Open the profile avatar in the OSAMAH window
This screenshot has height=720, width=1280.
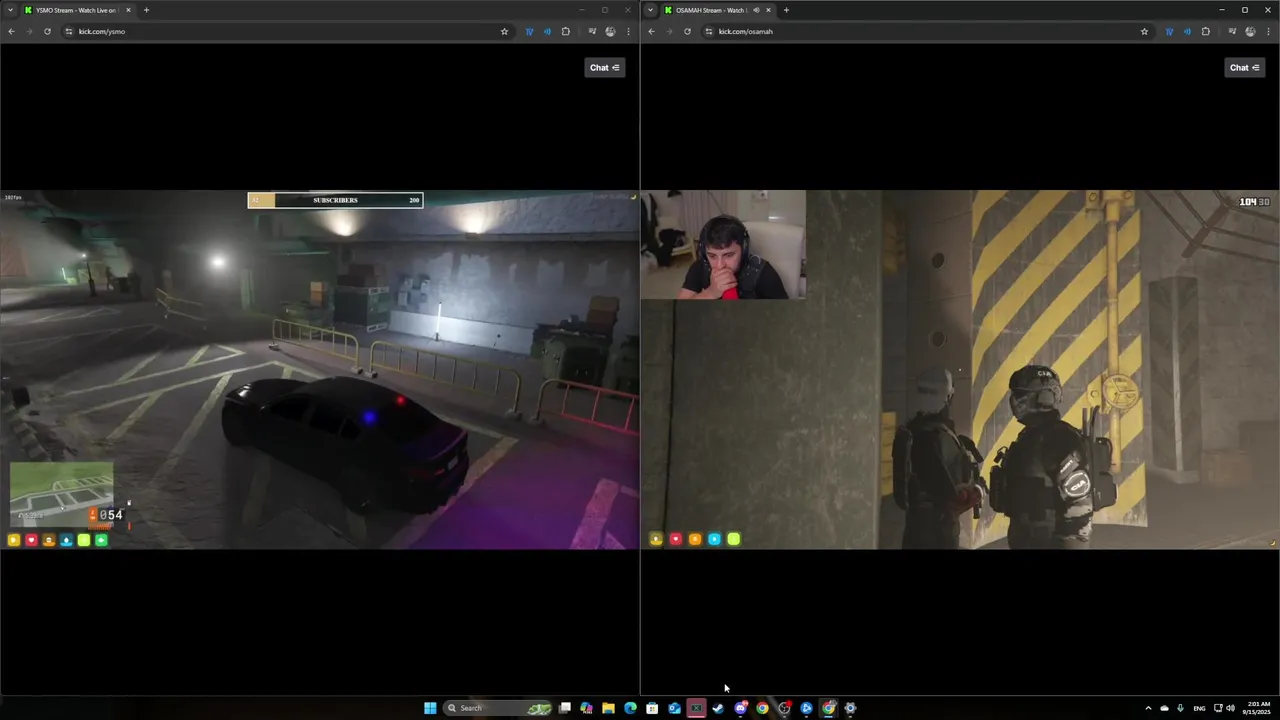1250,31
